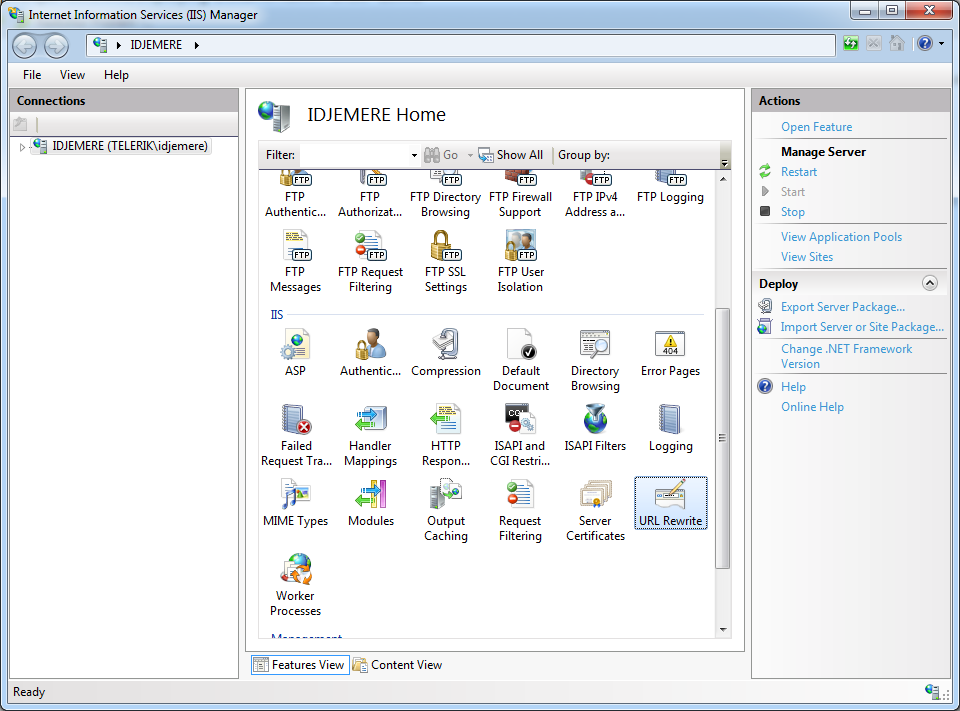Open the Help icon dropdown arrow
This screenshot has height=711, width=960.
coord(942,43)
